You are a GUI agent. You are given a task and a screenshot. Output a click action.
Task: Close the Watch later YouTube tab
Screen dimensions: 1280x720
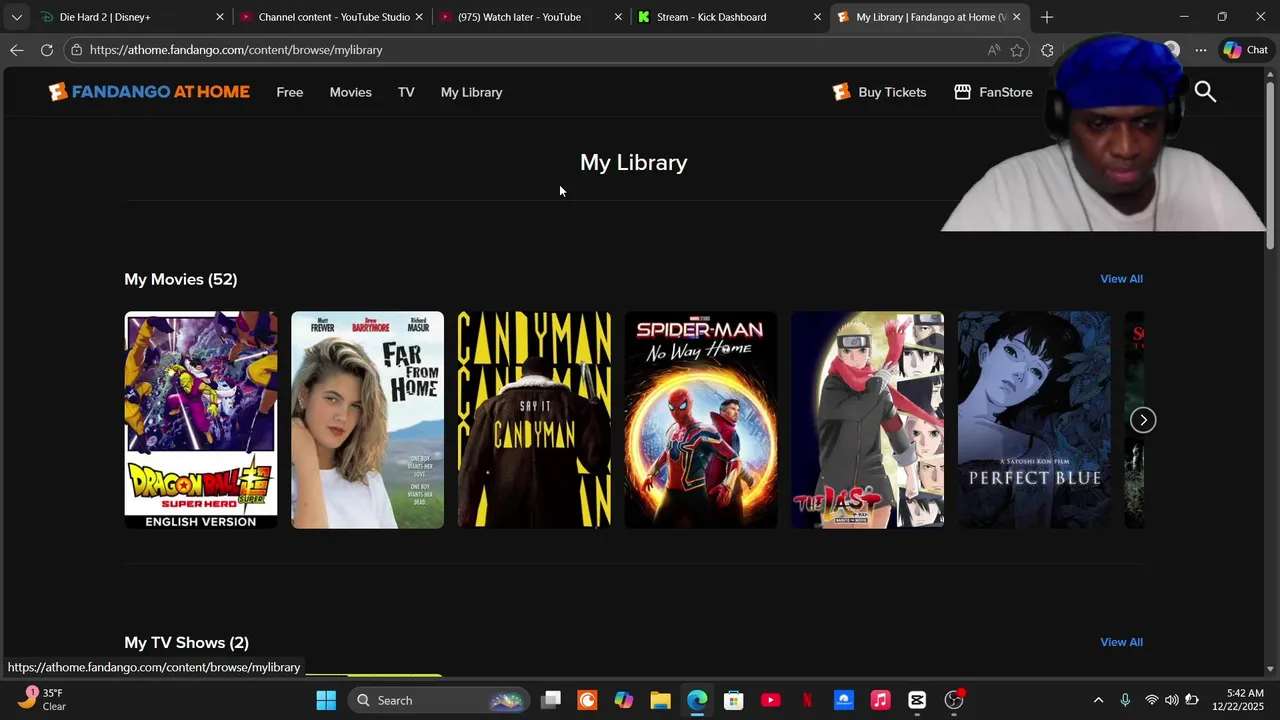(618, 17)
